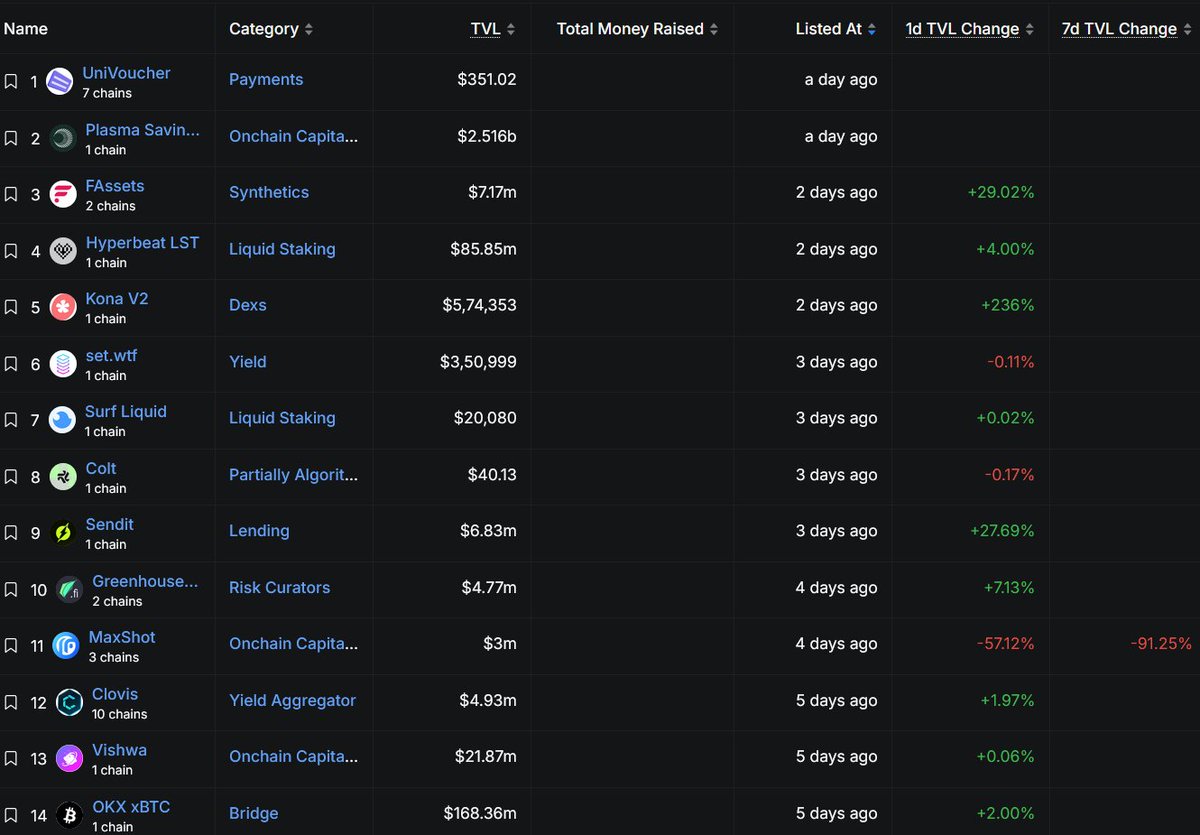Click the Clovis logo icon

[69, 702]
